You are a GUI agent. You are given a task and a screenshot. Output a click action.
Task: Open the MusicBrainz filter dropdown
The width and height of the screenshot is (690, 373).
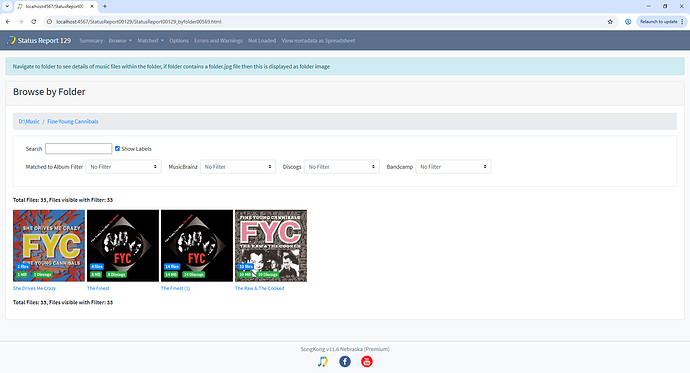238,167
